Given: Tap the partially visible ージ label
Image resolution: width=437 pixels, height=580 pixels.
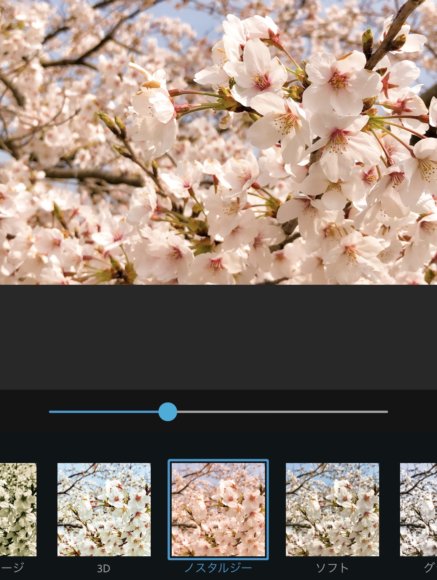Looking at the screenshot, I should pos(12,568).
